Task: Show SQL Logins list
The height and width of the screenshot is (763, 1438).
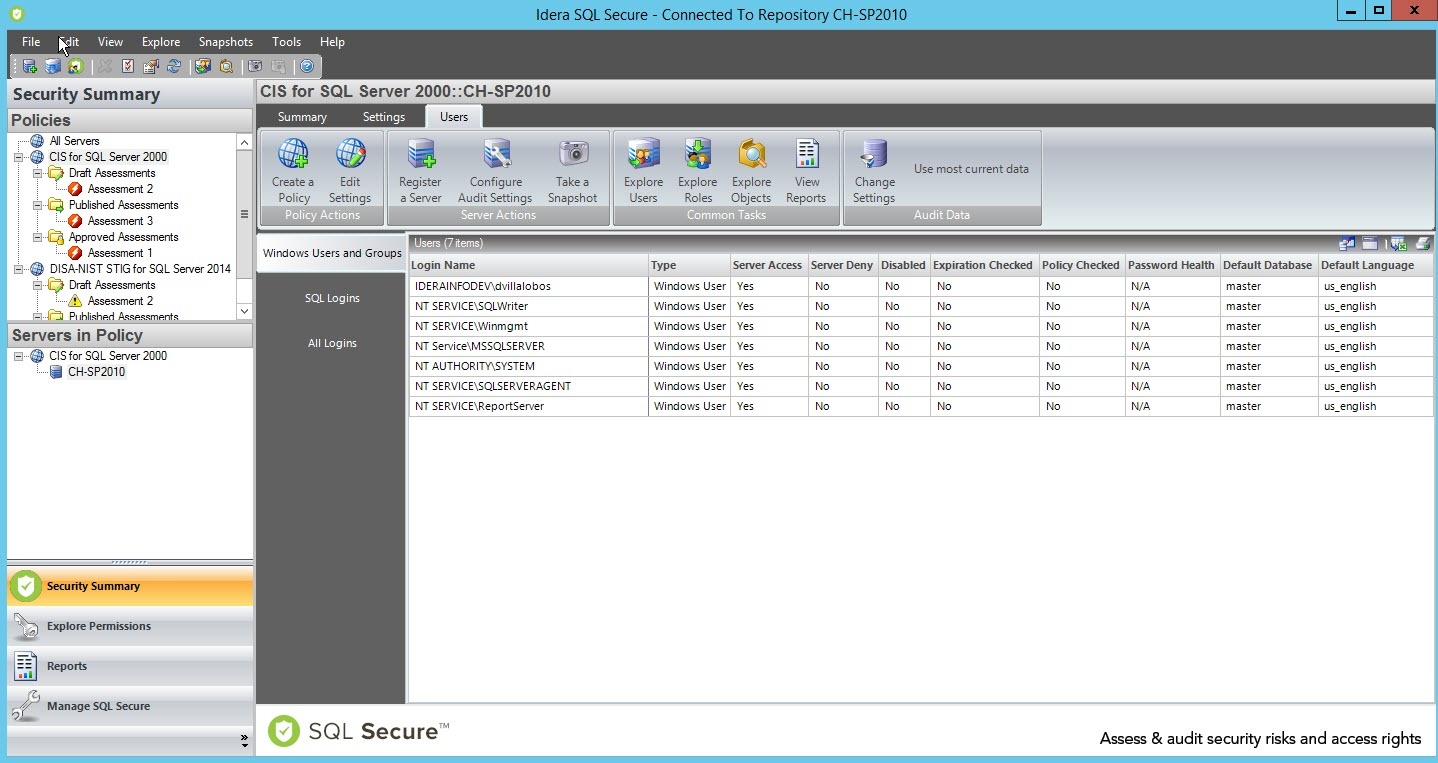Action: [332, 298]
